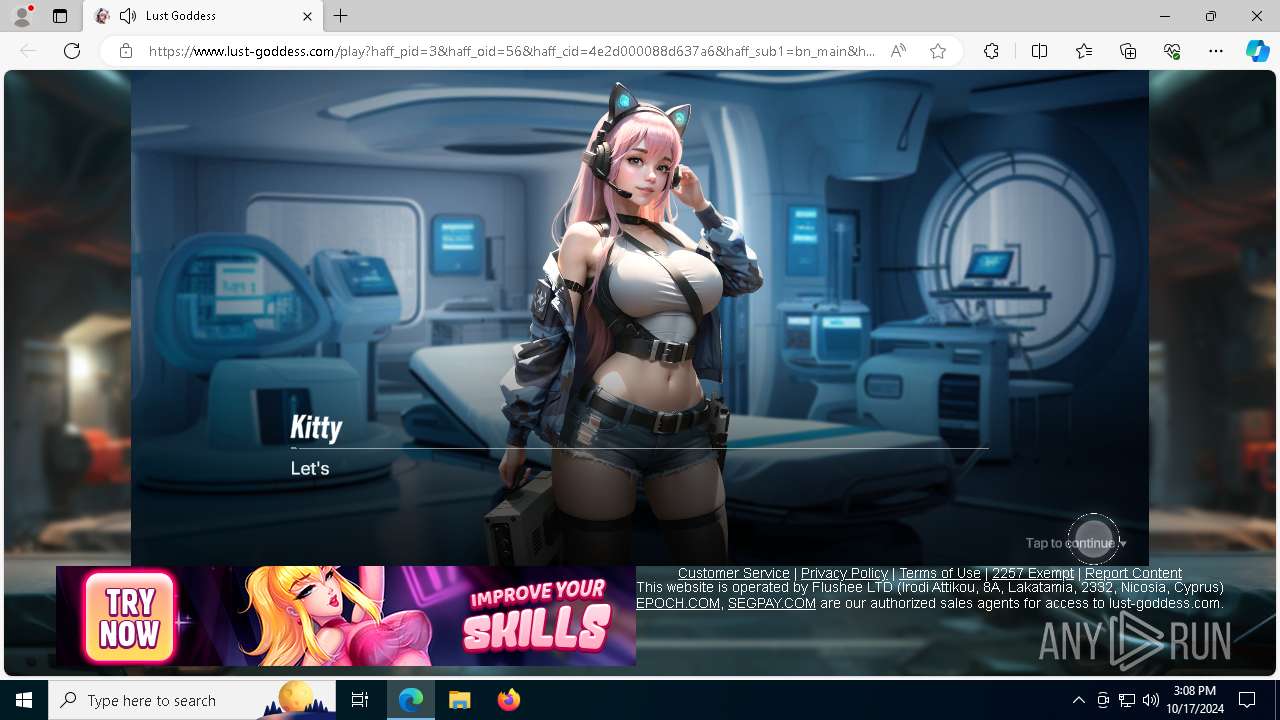Enable split screen view
This screenshot has height=720, width=1280.
(x=1039, y=51)
